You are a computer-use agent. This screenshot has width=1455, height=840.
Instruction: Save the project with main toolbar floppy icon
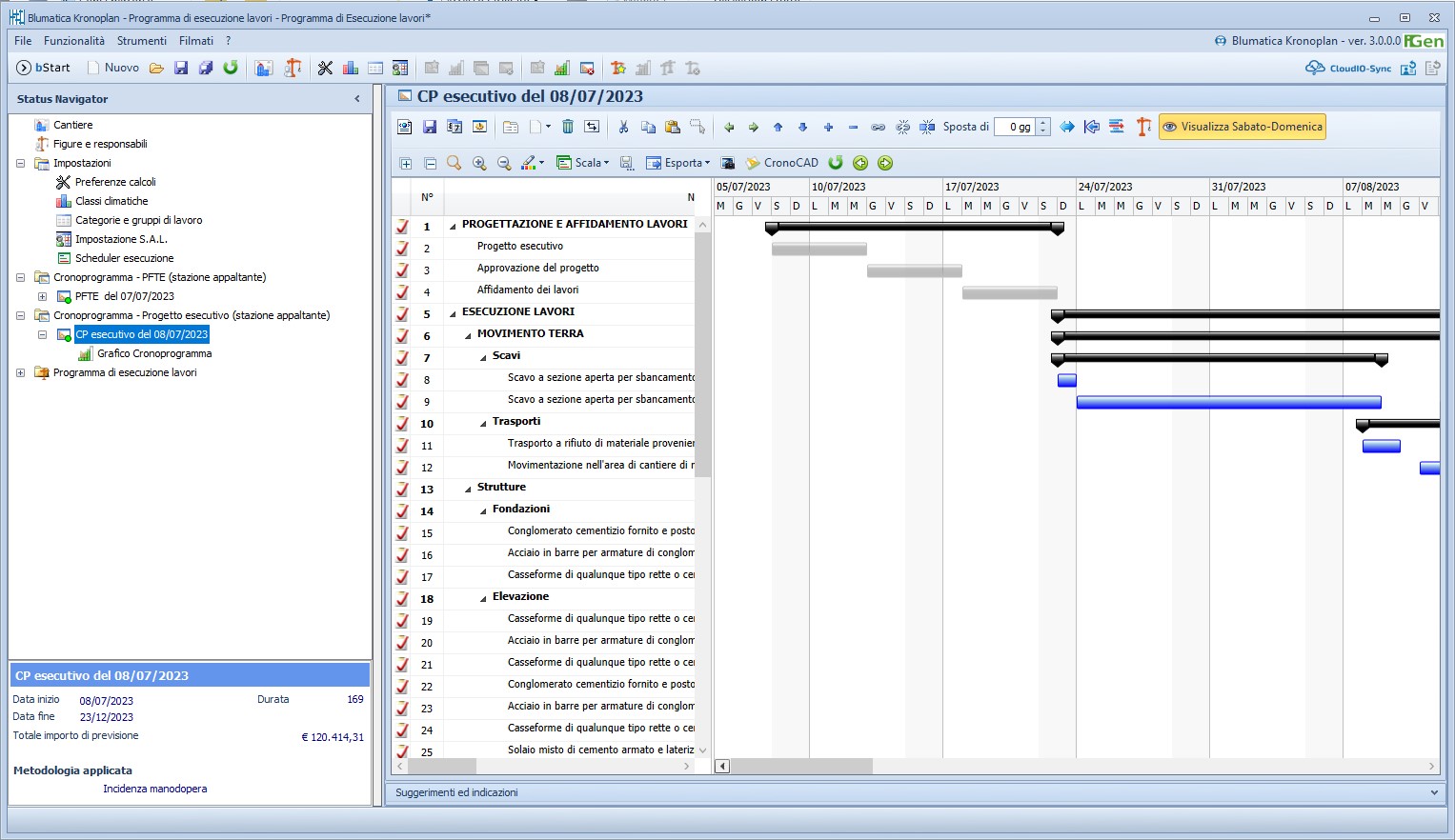coord(181,68)
